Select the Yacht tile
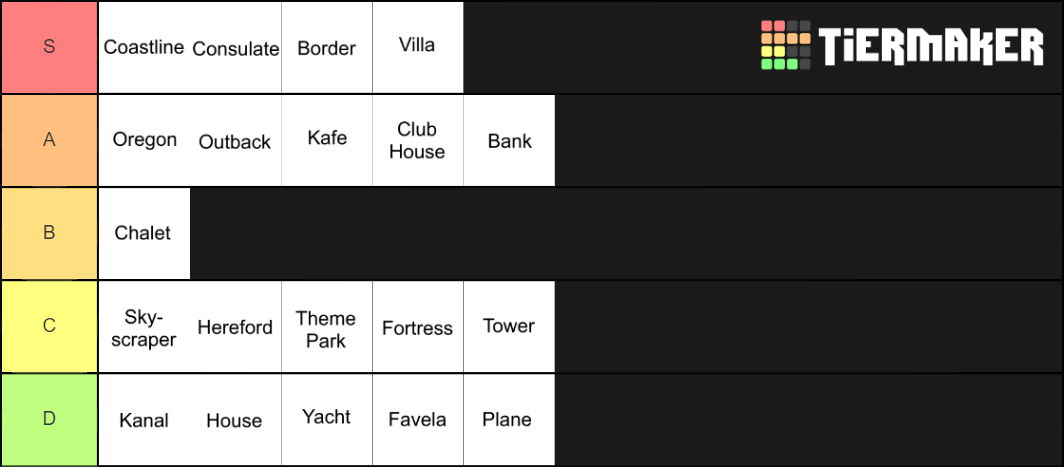The height and width of the screenshot is (467, 1064). coord(326,419)
